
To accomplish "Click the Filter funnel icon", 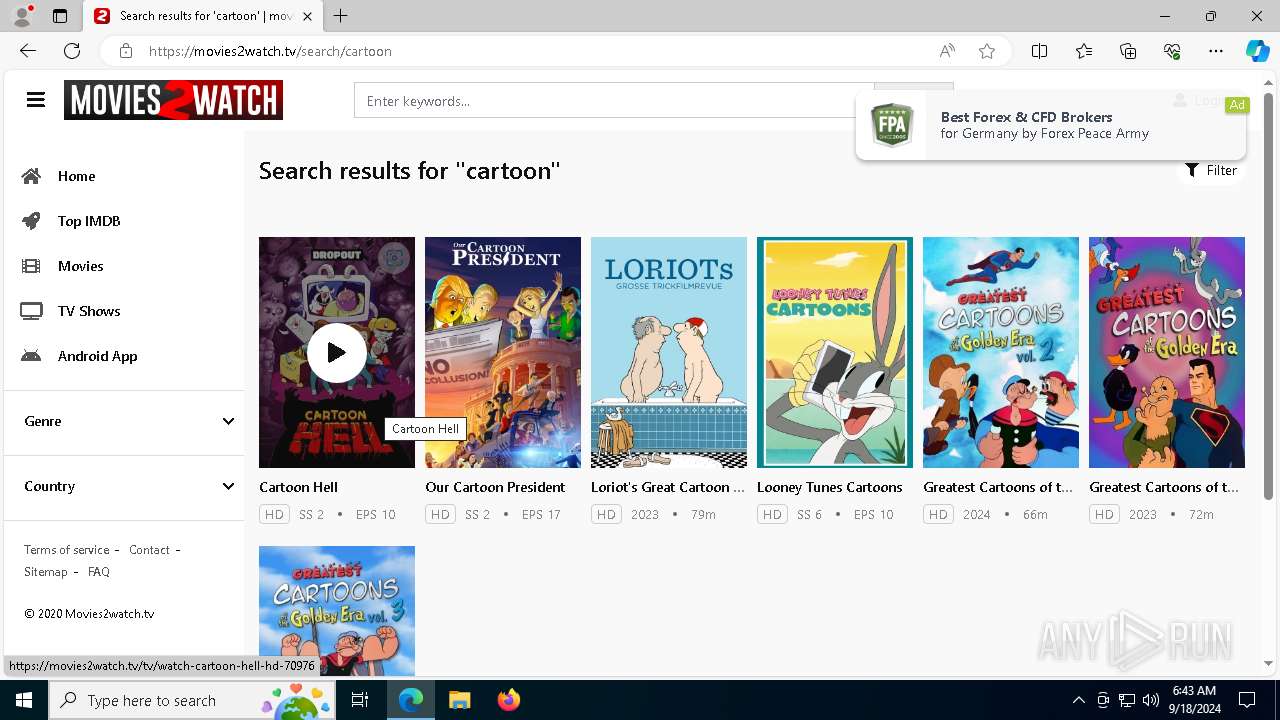I will [1192, 170].
